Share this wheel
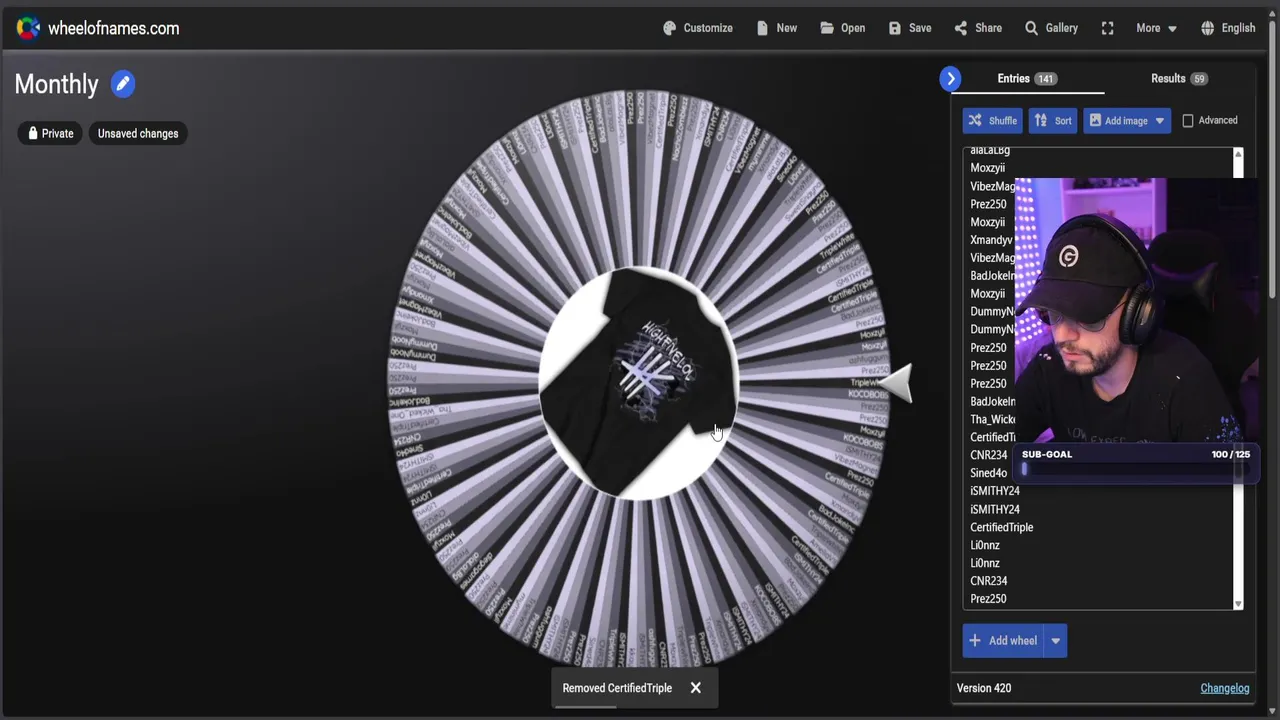This screenshot has width=1280, height=720. [x=978, y=28]
